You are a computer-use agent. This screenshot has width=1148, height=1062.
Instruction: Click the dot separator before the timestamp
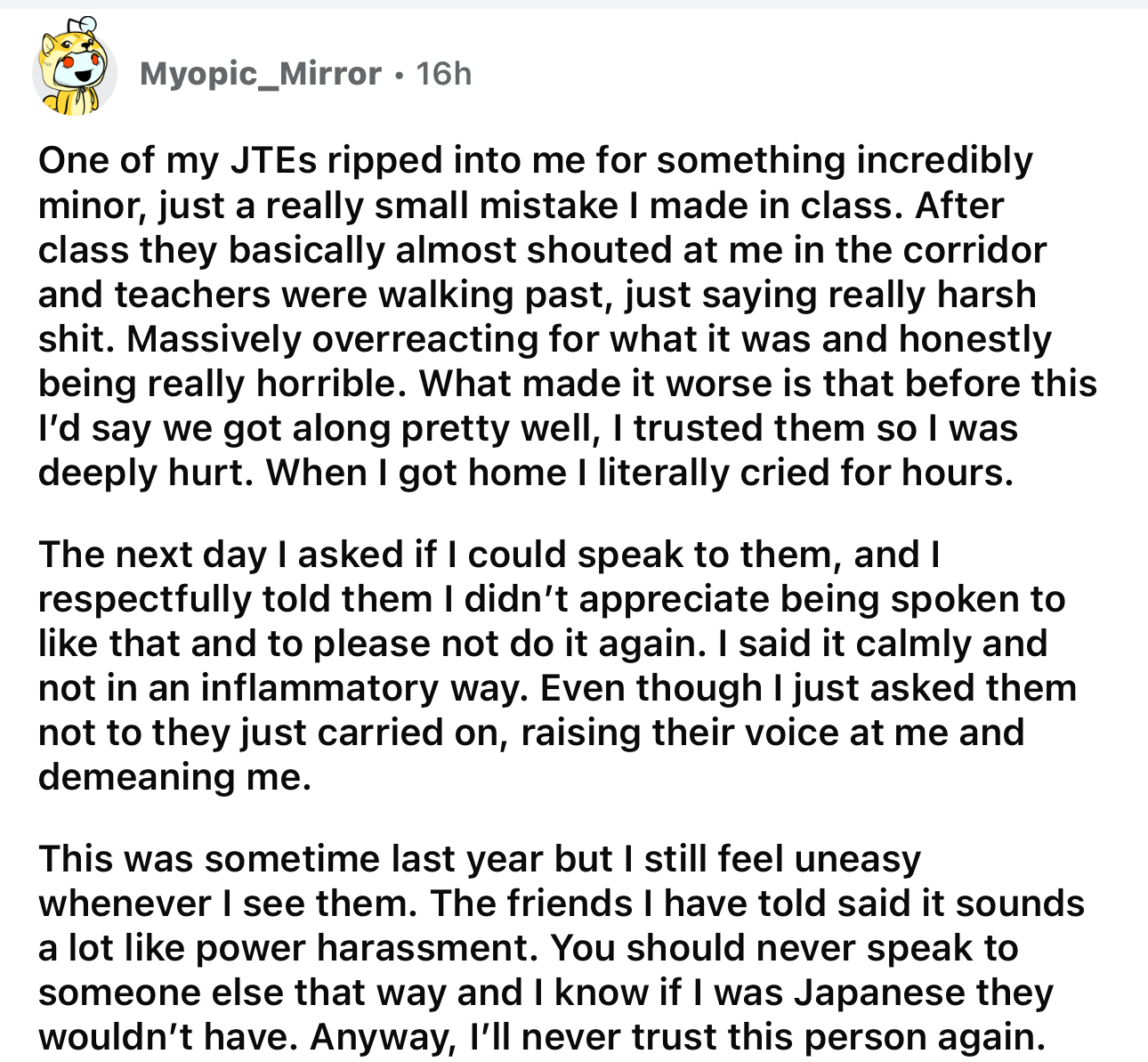tap(399, 74)
